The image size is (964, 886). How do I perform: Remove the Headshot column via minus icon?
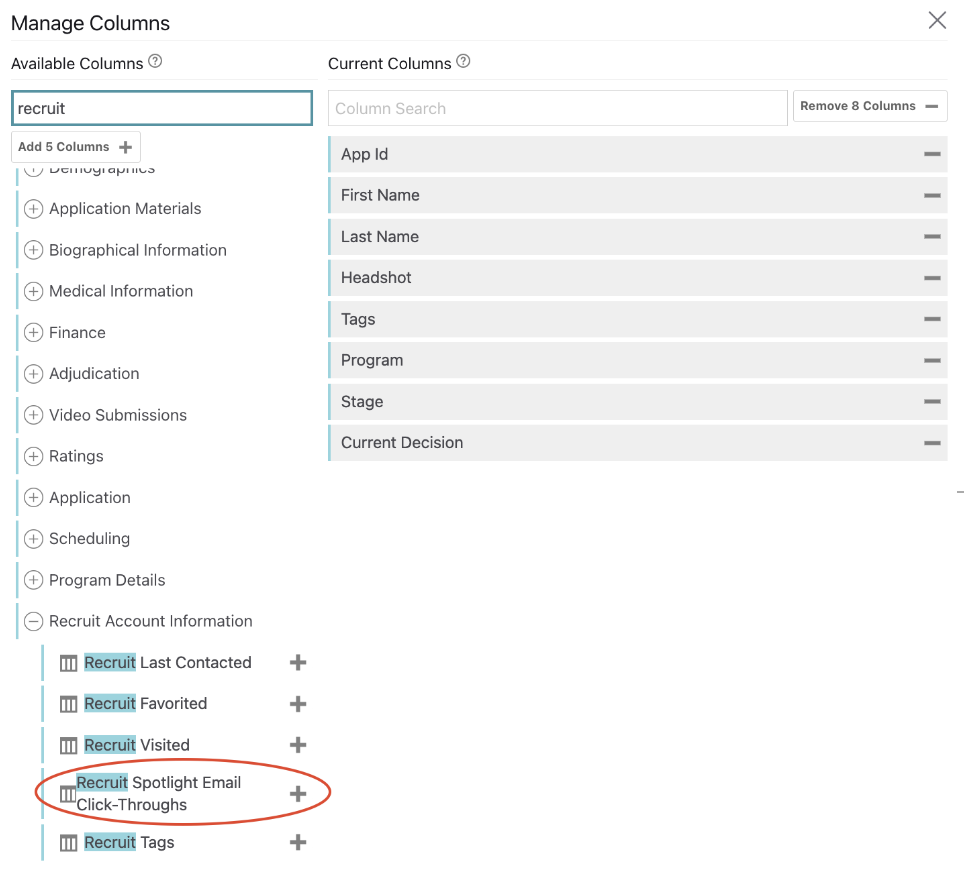click(x=931, y=278)
